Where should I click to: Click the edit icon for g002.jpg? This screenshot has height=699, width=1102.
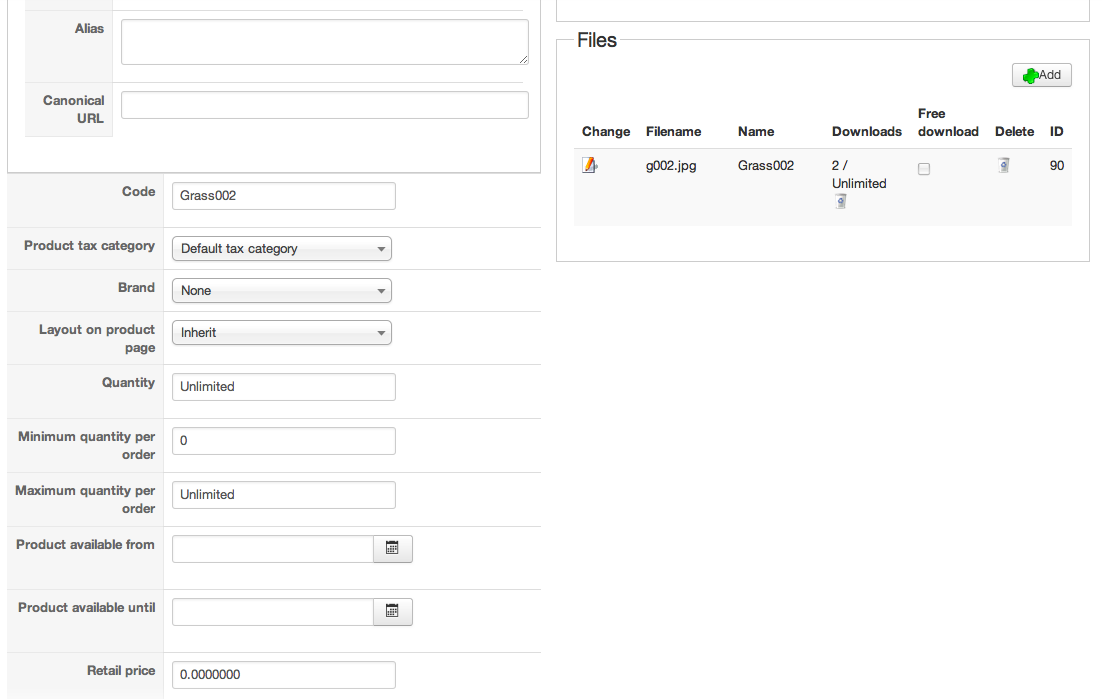coord(590,166)
